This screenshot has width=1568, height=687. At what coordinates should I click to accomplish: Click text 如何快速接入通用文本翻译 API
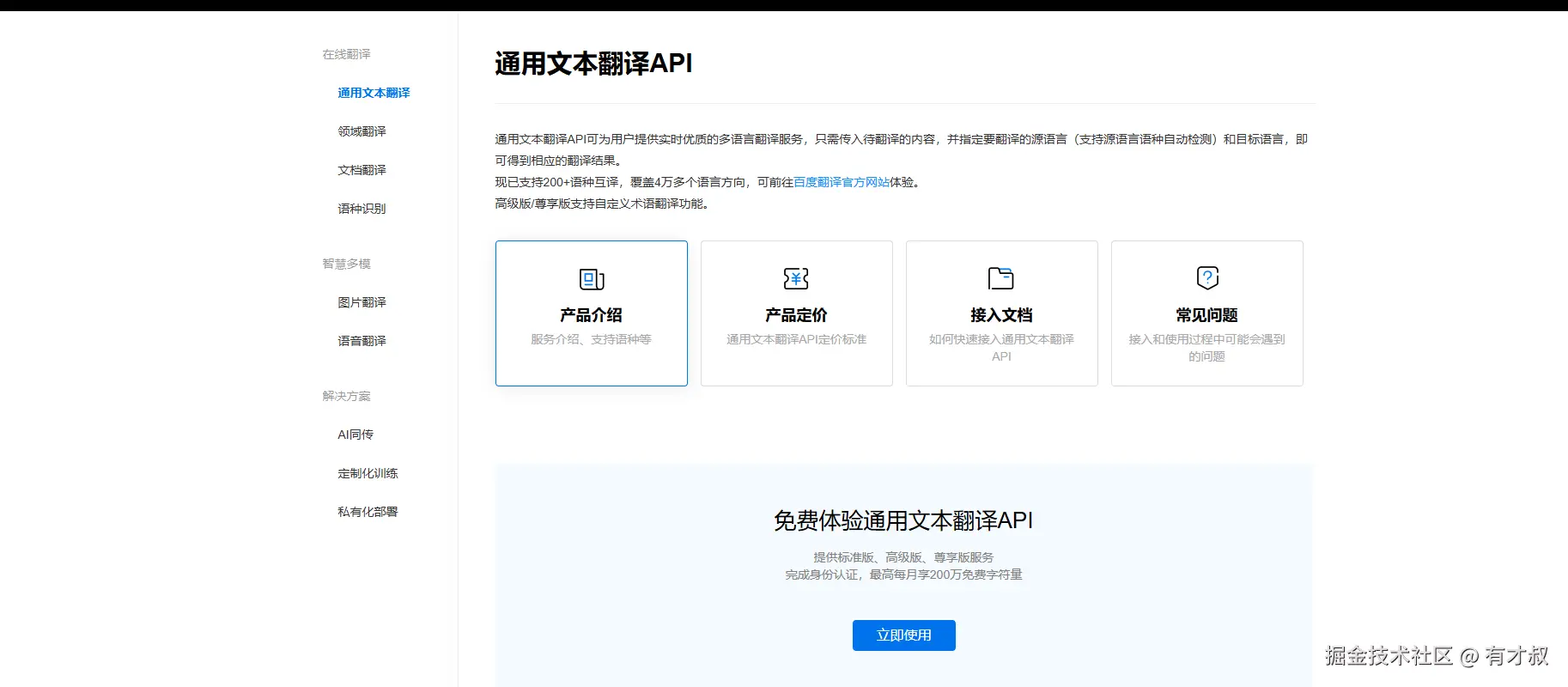pyautogui.click(x=1001, y=348)
